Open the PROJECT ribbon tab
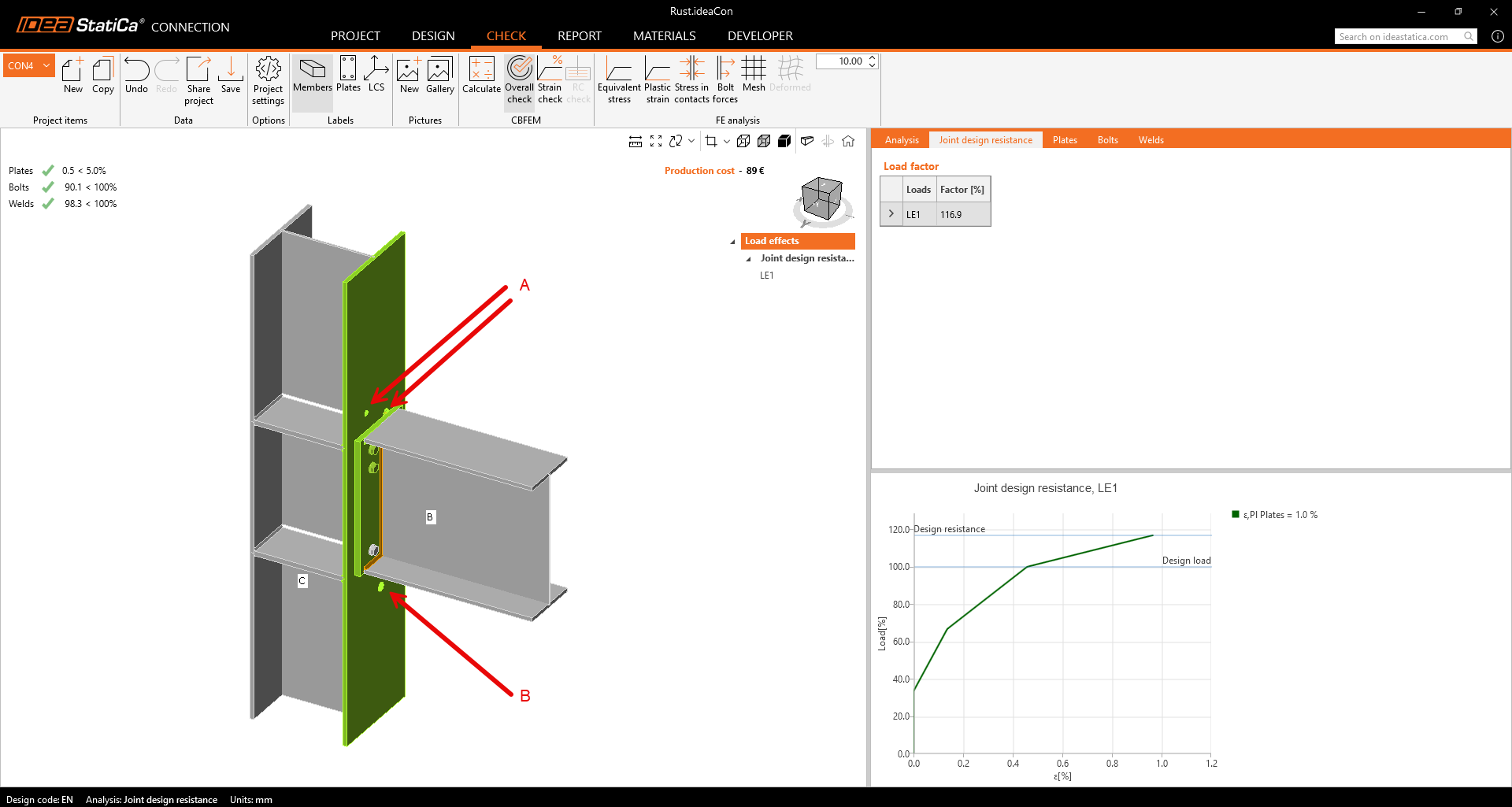The width and height of the screenshot is (1512, 807). [x=355, y=36]
